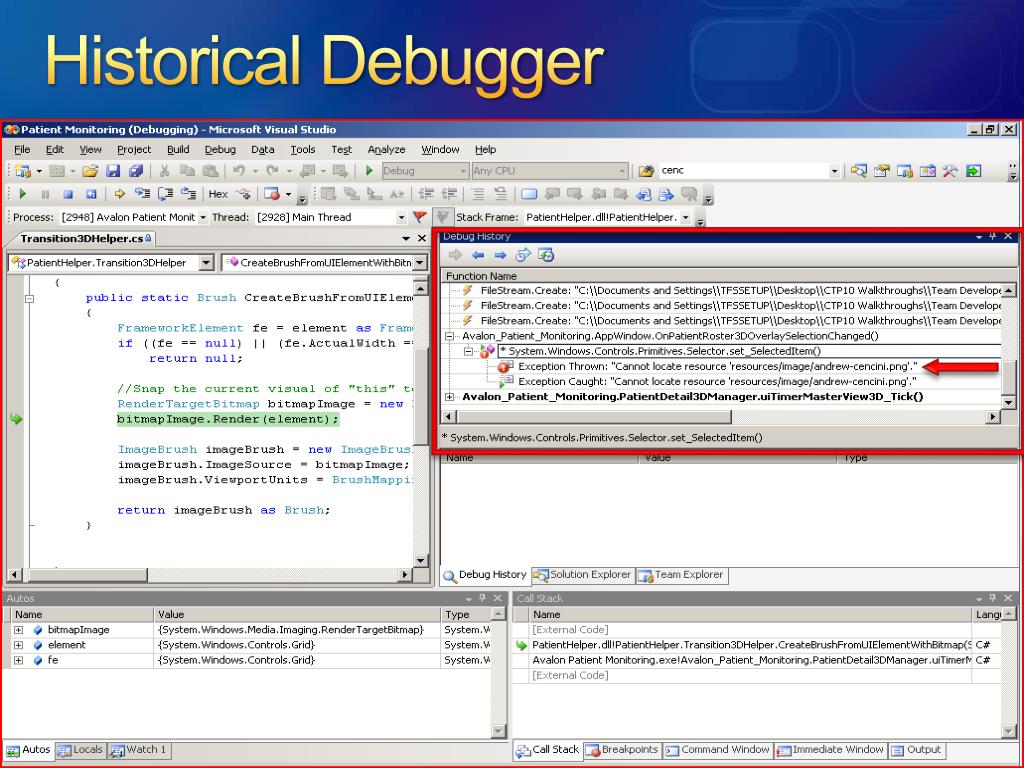1024x768 pixels.
Task: Click the Step Over icon
Action: [x=165, y=194]
